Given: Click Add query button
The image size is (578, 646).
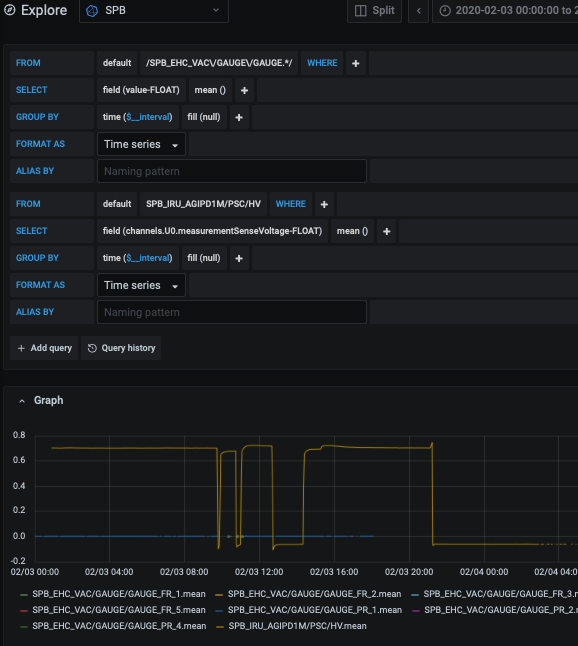Looking at the screenshot, I should (x=44, y=348).
